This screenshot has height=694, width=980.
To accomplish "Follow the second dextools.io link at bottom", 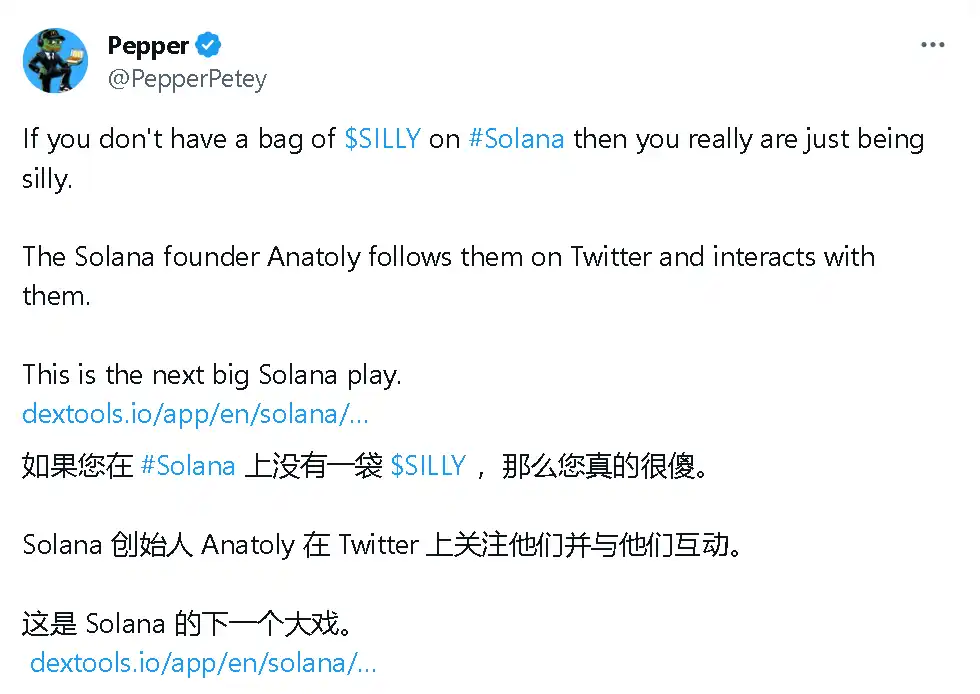I will click(203, 662).
